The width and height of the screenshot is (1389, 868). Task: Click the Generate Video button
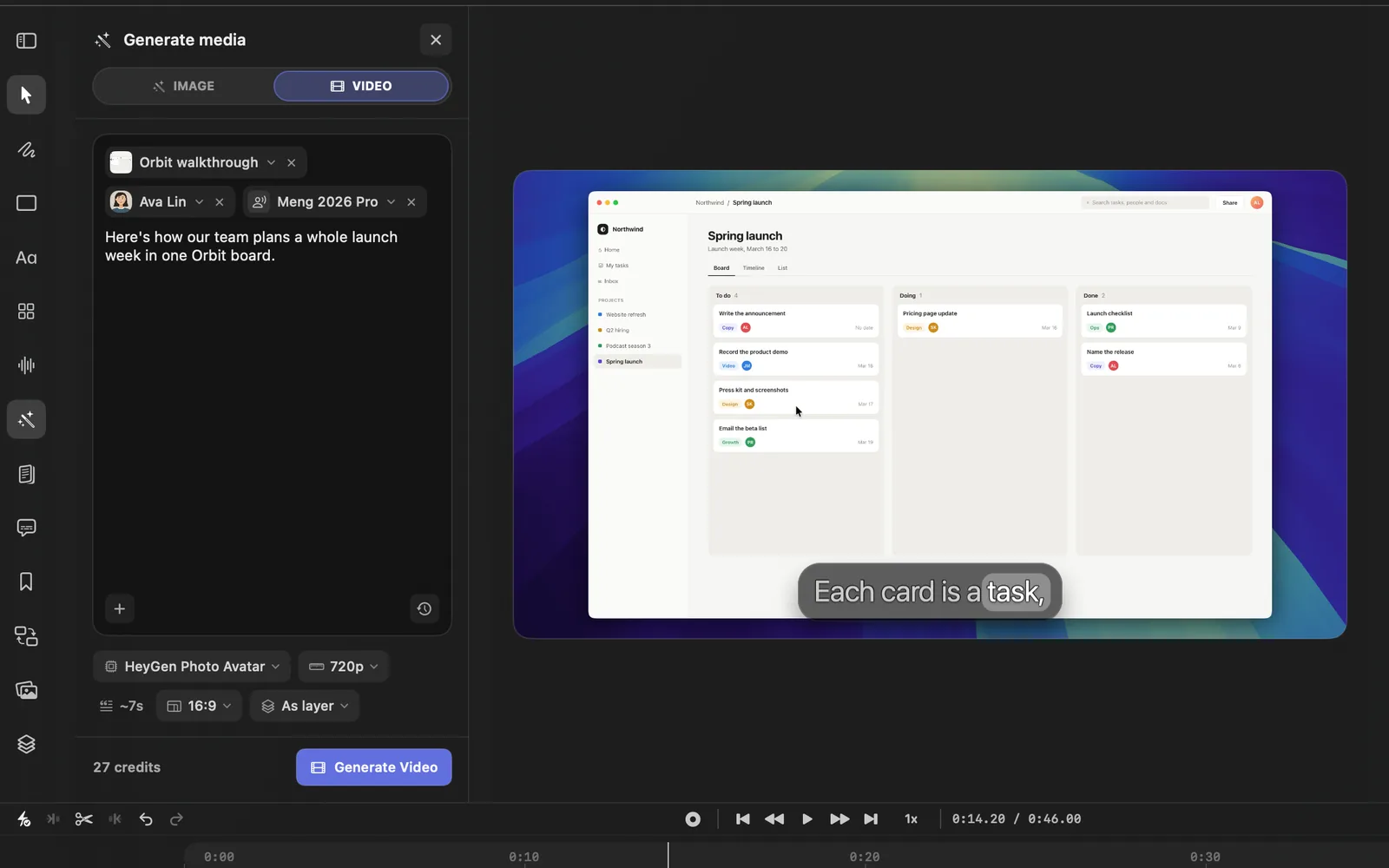click(x=374, y=767)
